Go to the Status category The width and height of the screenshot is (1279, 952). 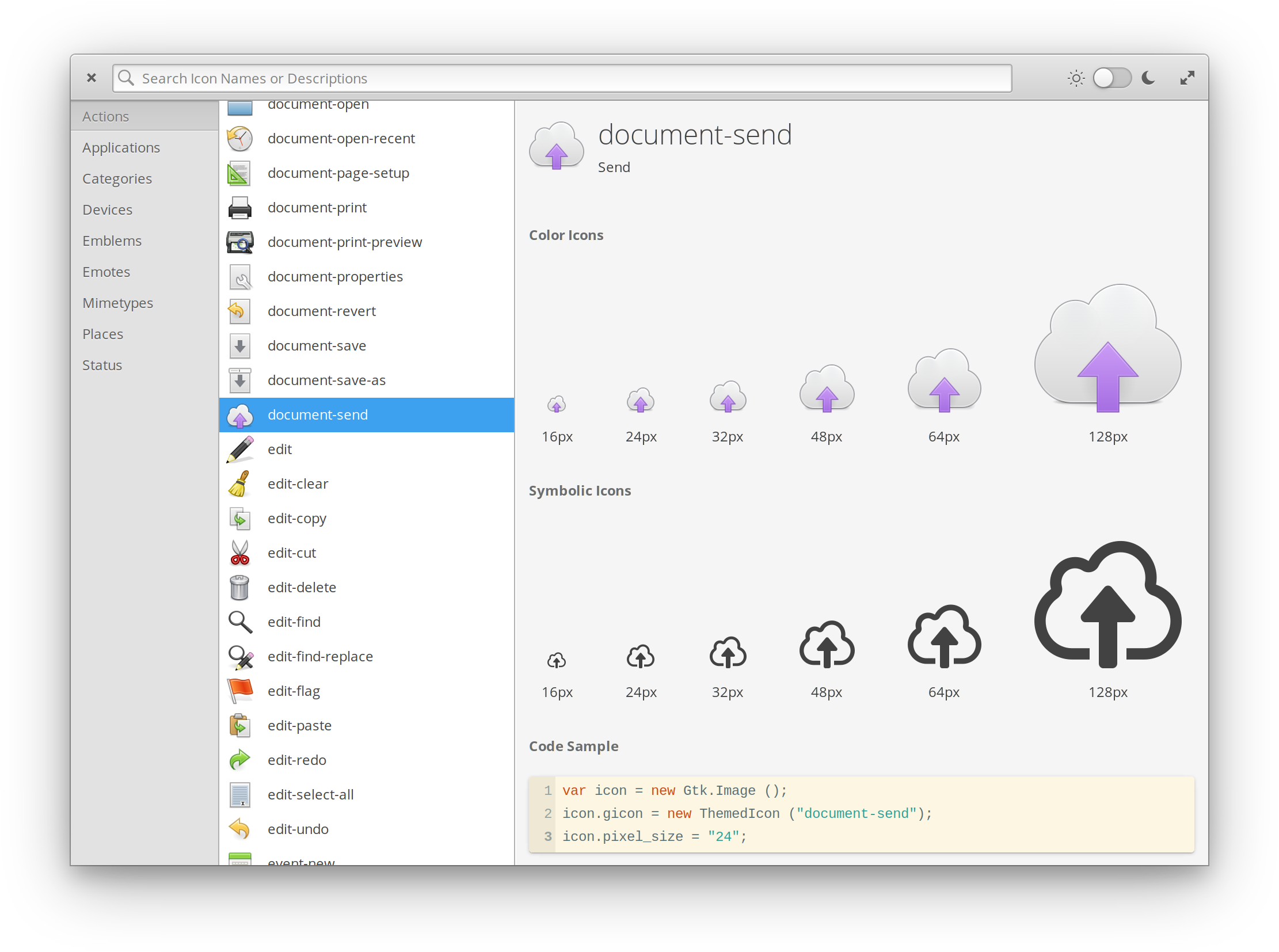coord(102,365)
